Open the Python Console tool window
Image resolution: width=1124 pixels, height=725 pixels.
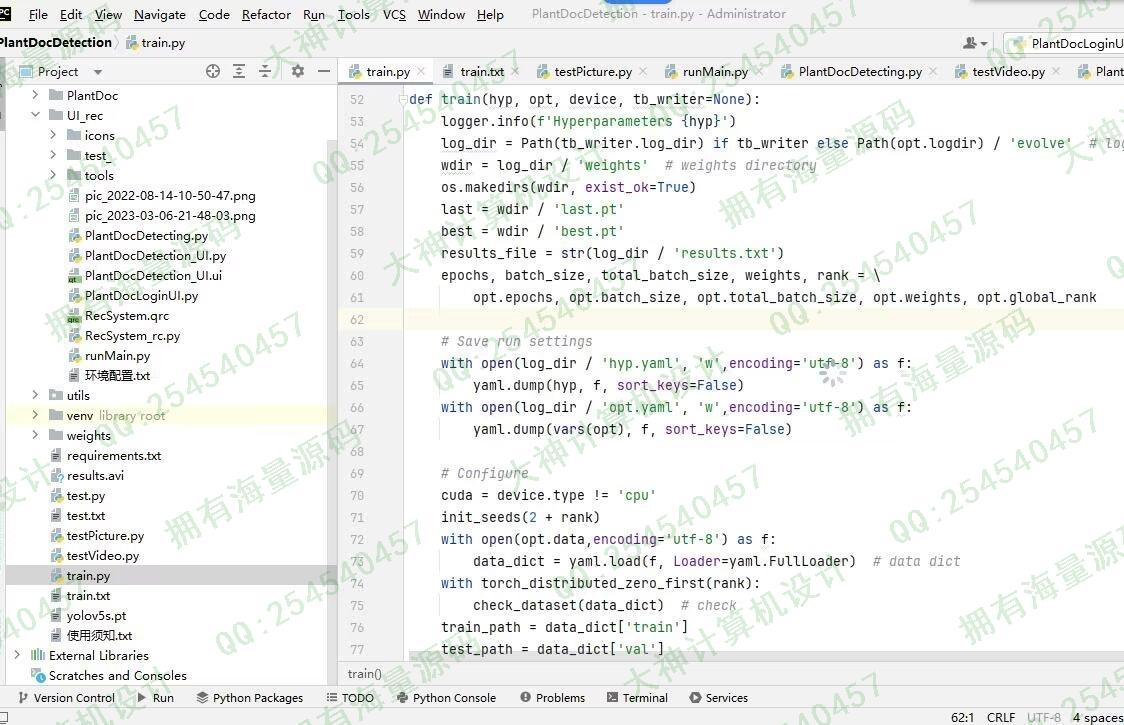[446, 698]
